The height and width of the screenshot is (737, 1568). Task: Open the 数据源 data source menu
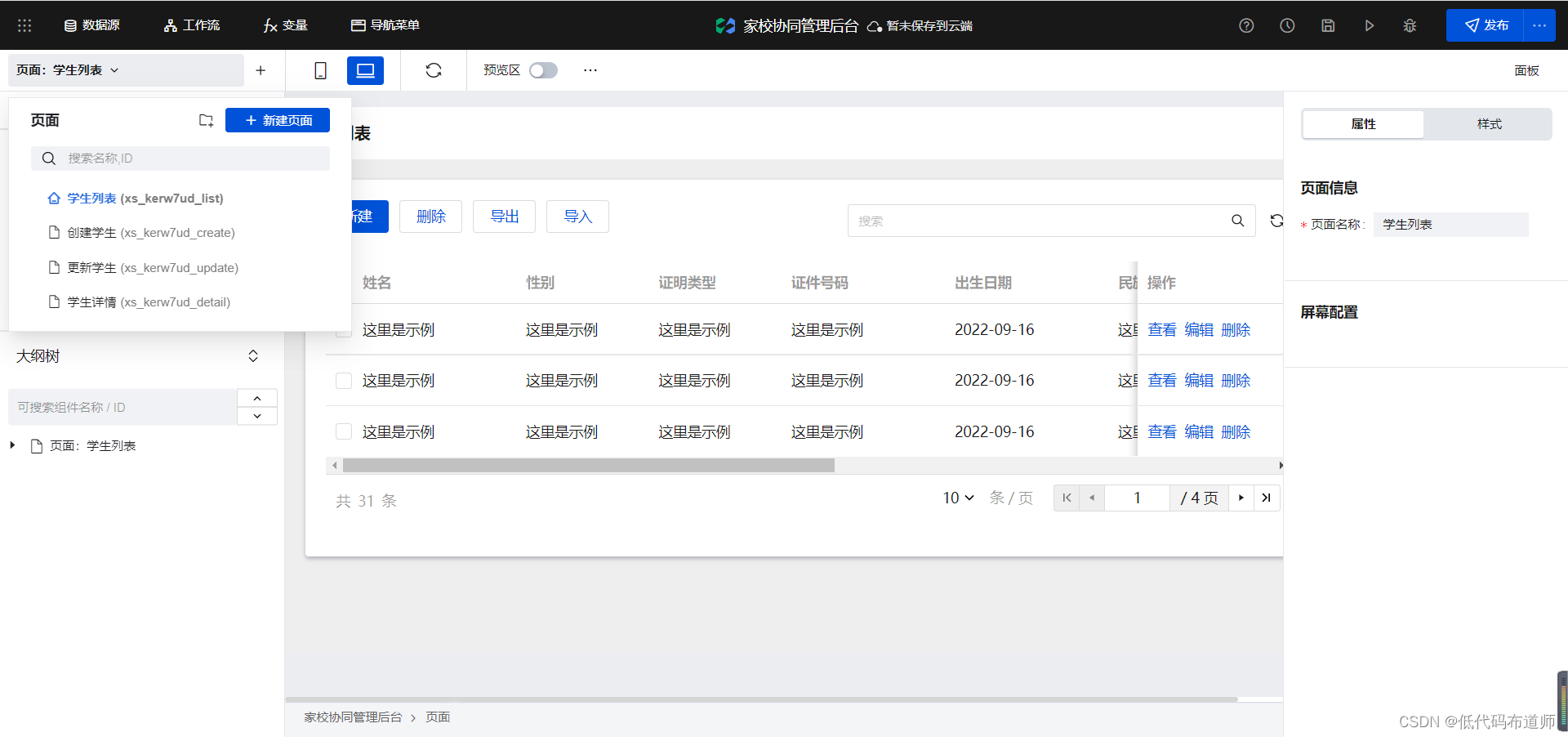(x=91, y=25)
